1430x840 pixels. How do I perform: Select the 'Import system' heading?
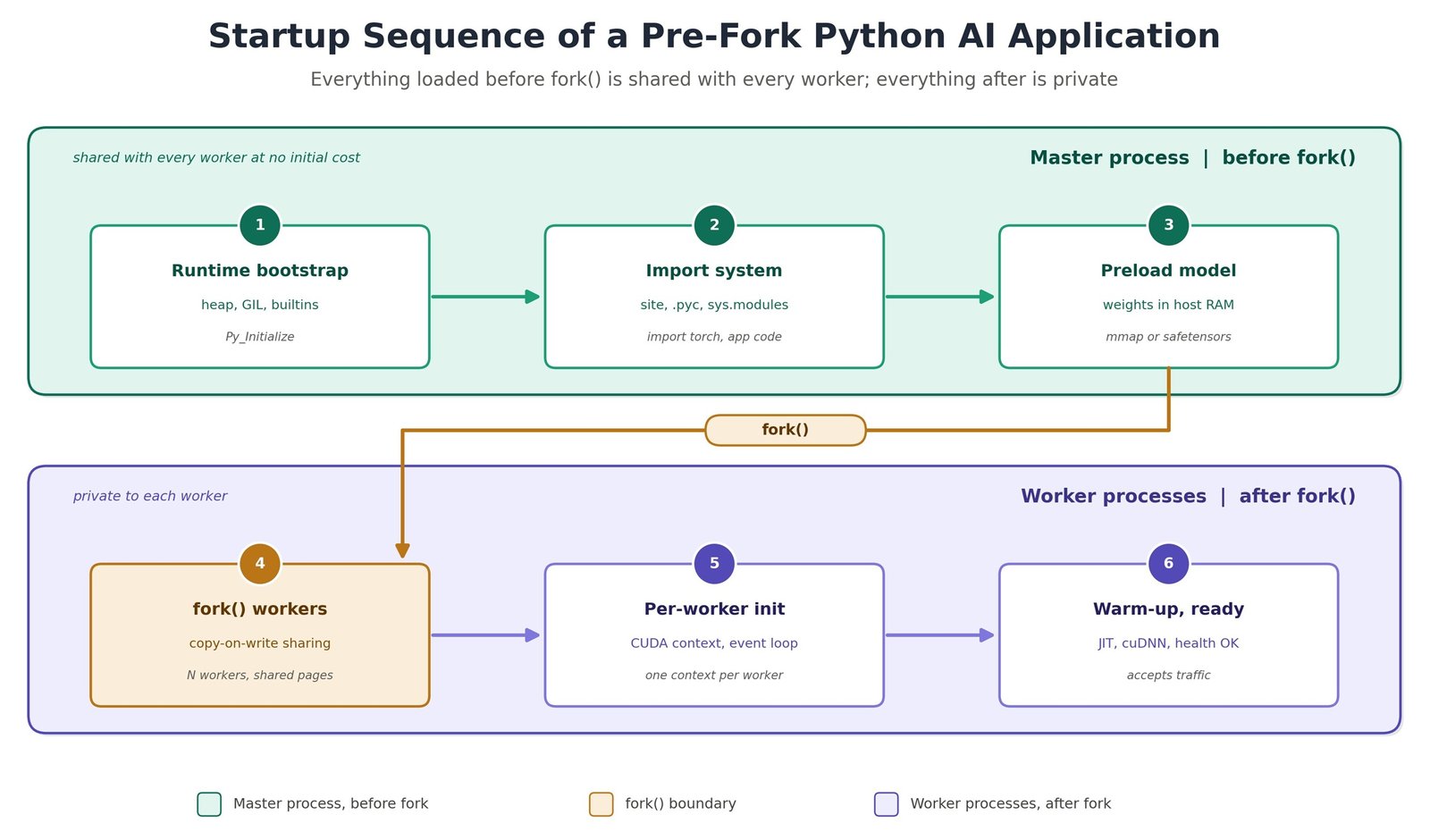click(x=714, y=271)
